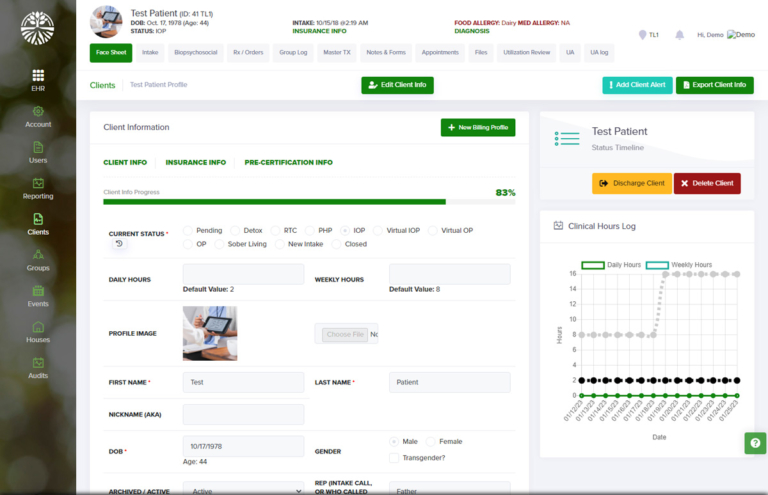Viewport: 768px width, 495px height.
Task: Open the Archived / Active dropdown
Action: [x=243, y=488]
